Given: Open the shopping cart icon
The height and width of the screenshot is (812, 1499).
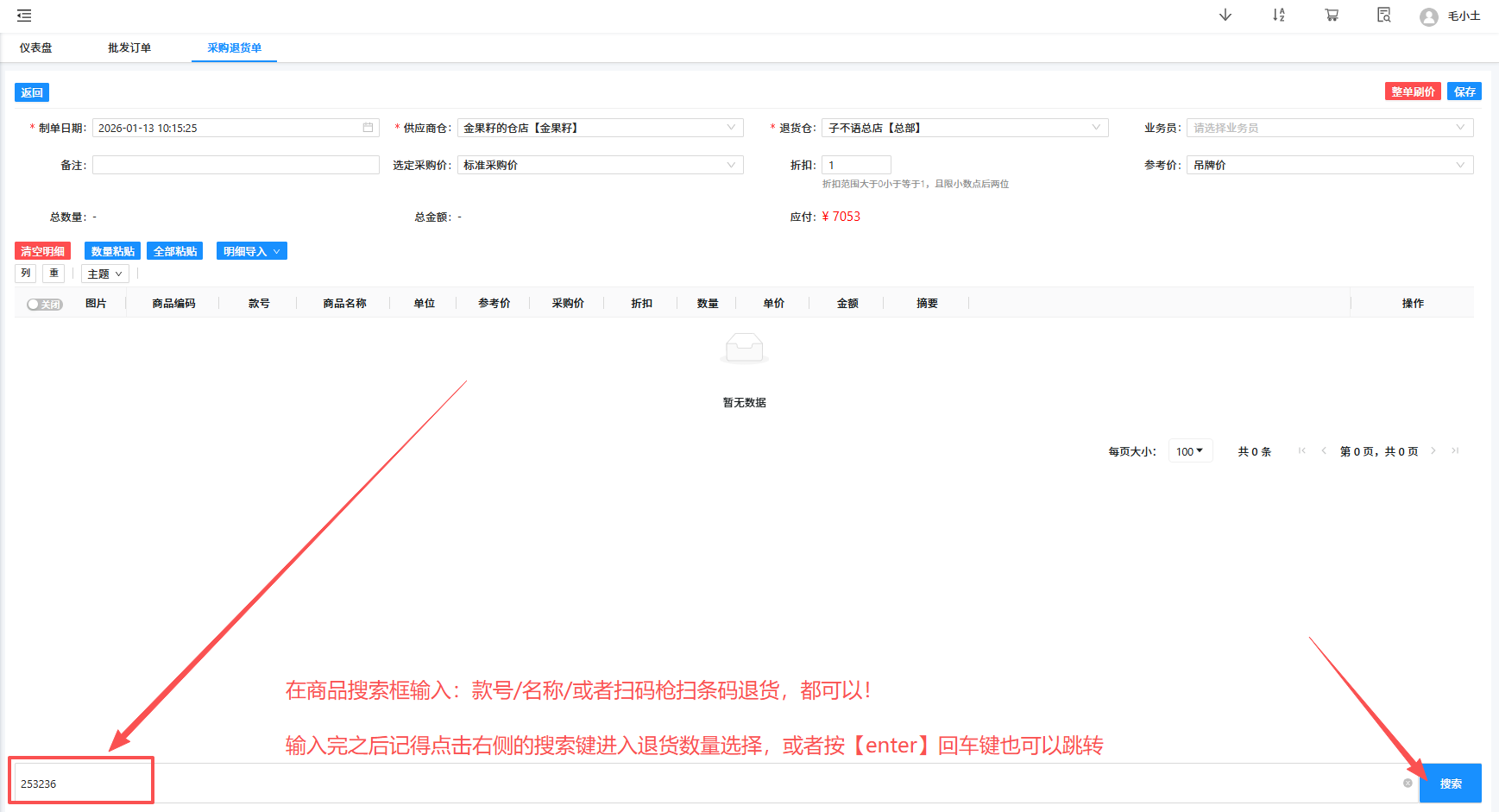Looking at the screenshot, I should pos(1331,15).
